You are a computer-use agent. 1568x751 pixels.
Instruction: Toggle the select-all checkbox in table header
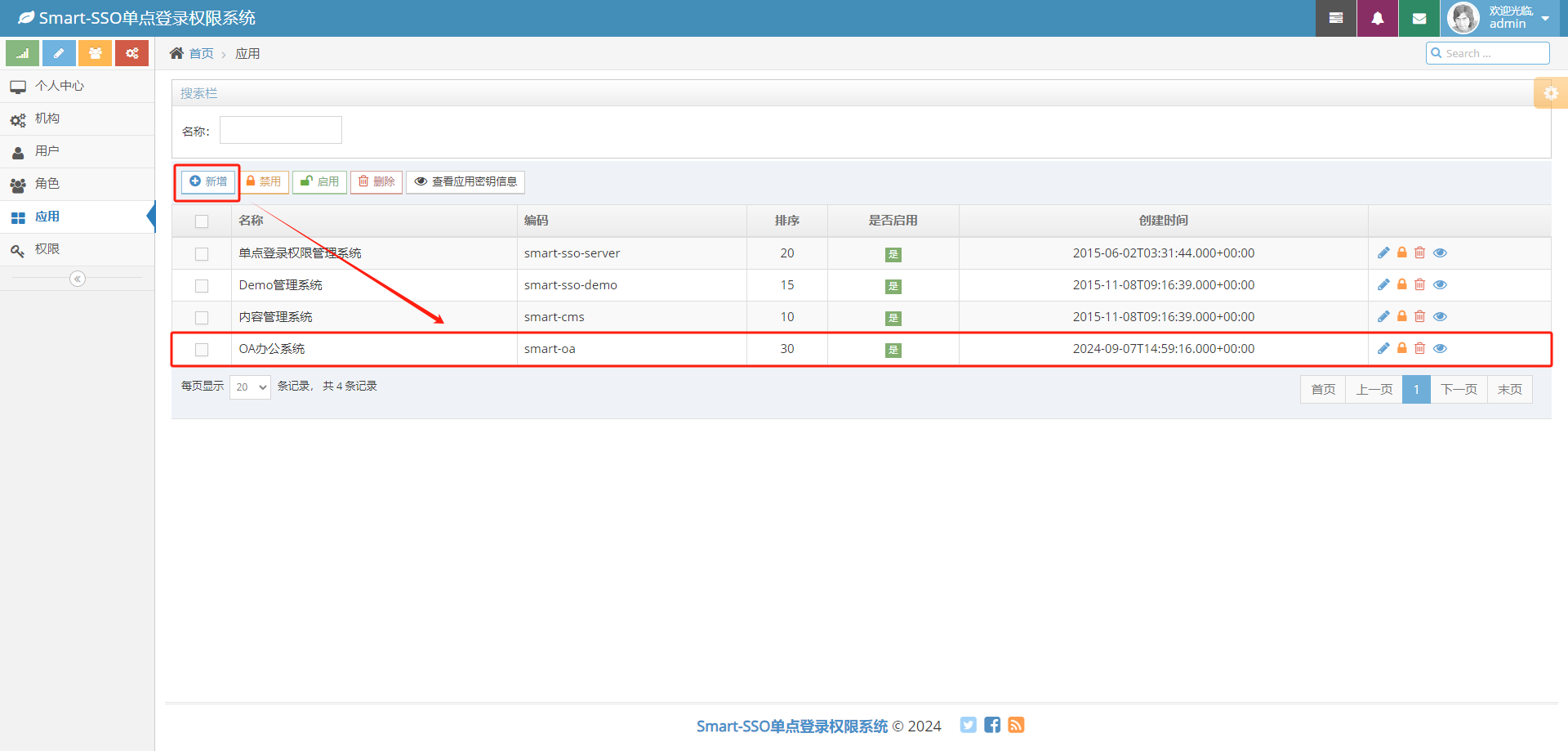pyautogui.click(x=202, y=221)
